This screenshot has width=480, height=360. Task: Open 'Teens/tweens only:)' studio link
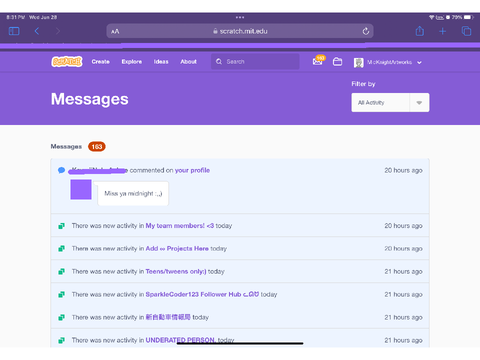tap(176, 272)
